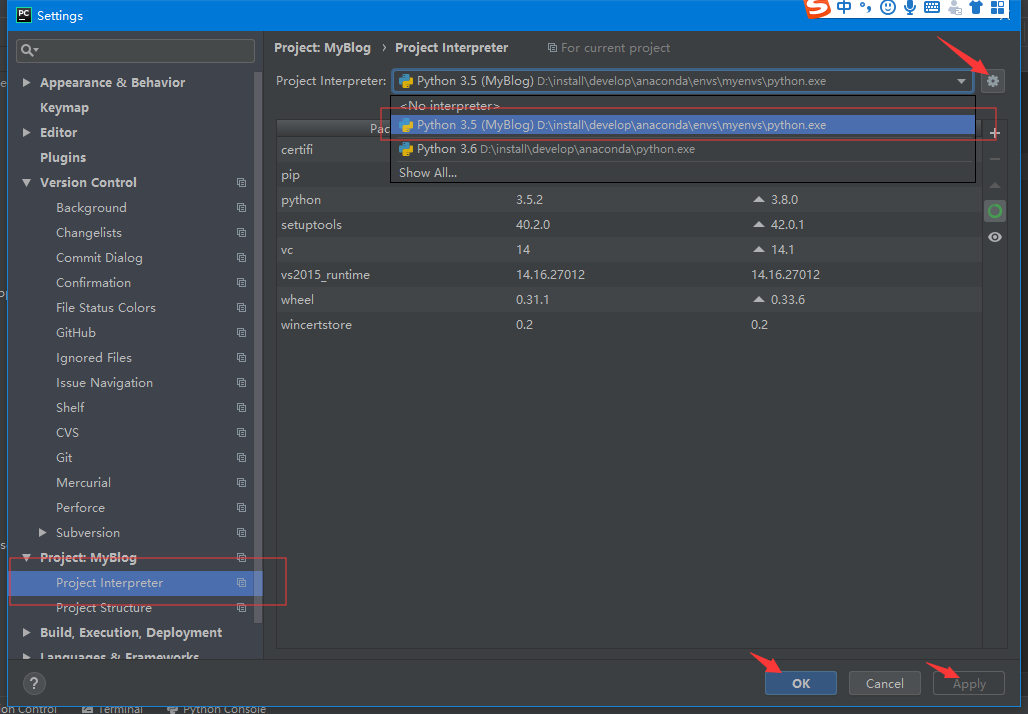Click the project-level icon beside Git
Viewport: 1028px width, 714px height.
(241, 457)
